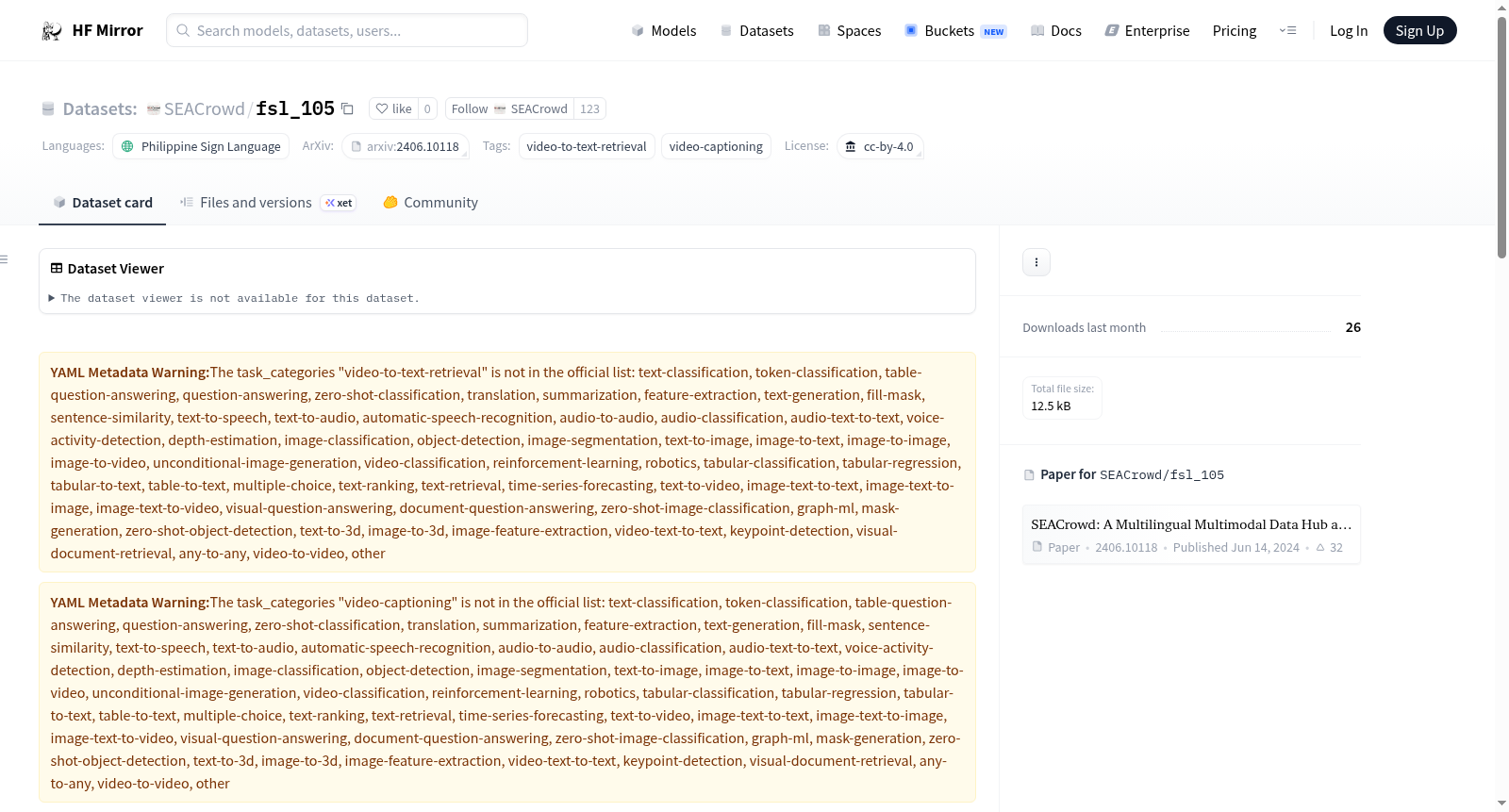
Task: Select the Dataset card tab
Action: tap(103, 203)
